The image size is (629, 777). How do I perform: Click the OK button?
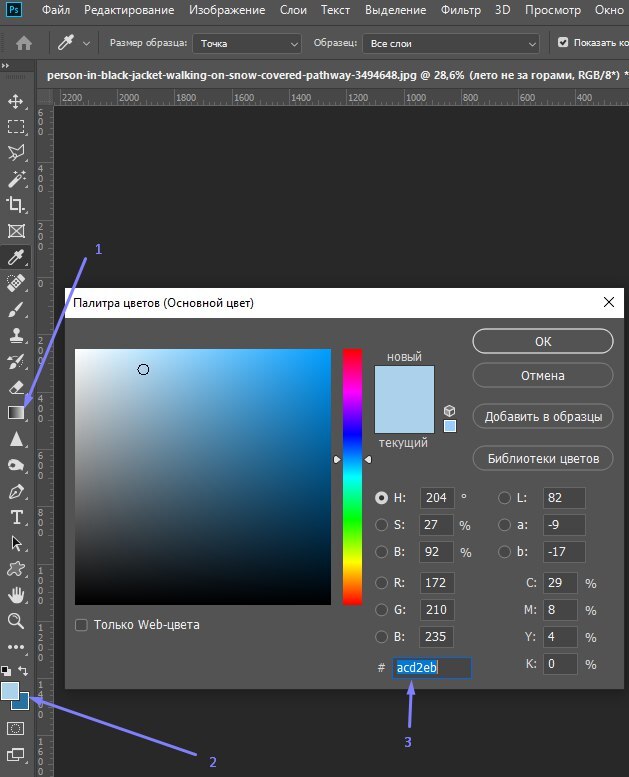point(542,341)
